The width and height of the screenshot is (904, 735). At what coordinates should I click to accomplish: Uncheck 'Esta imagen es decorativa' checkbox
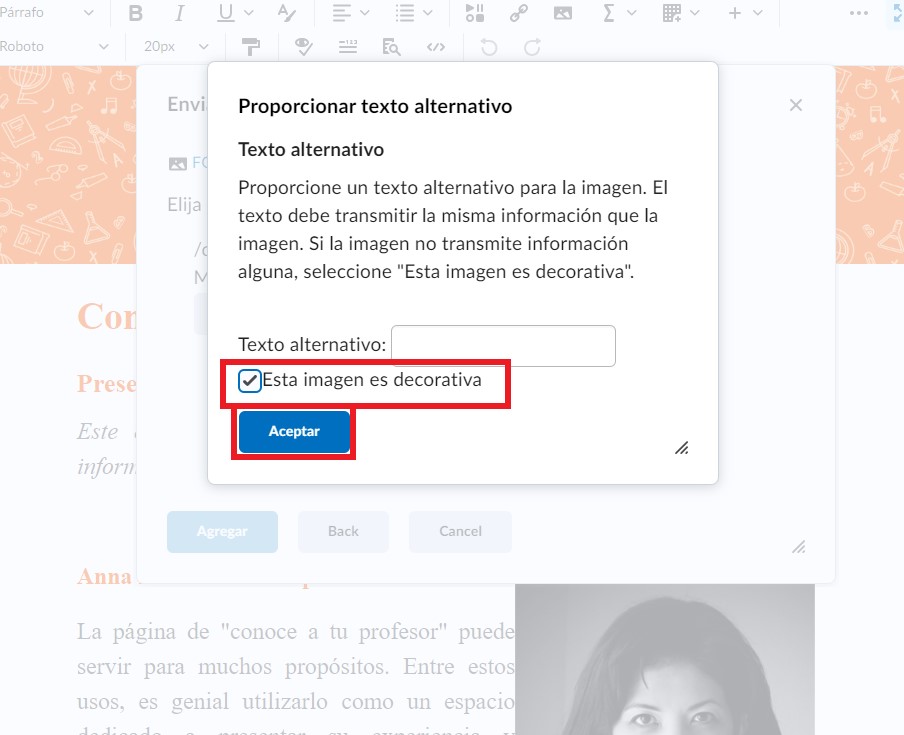pyautogui.click(x=250, y=381)
